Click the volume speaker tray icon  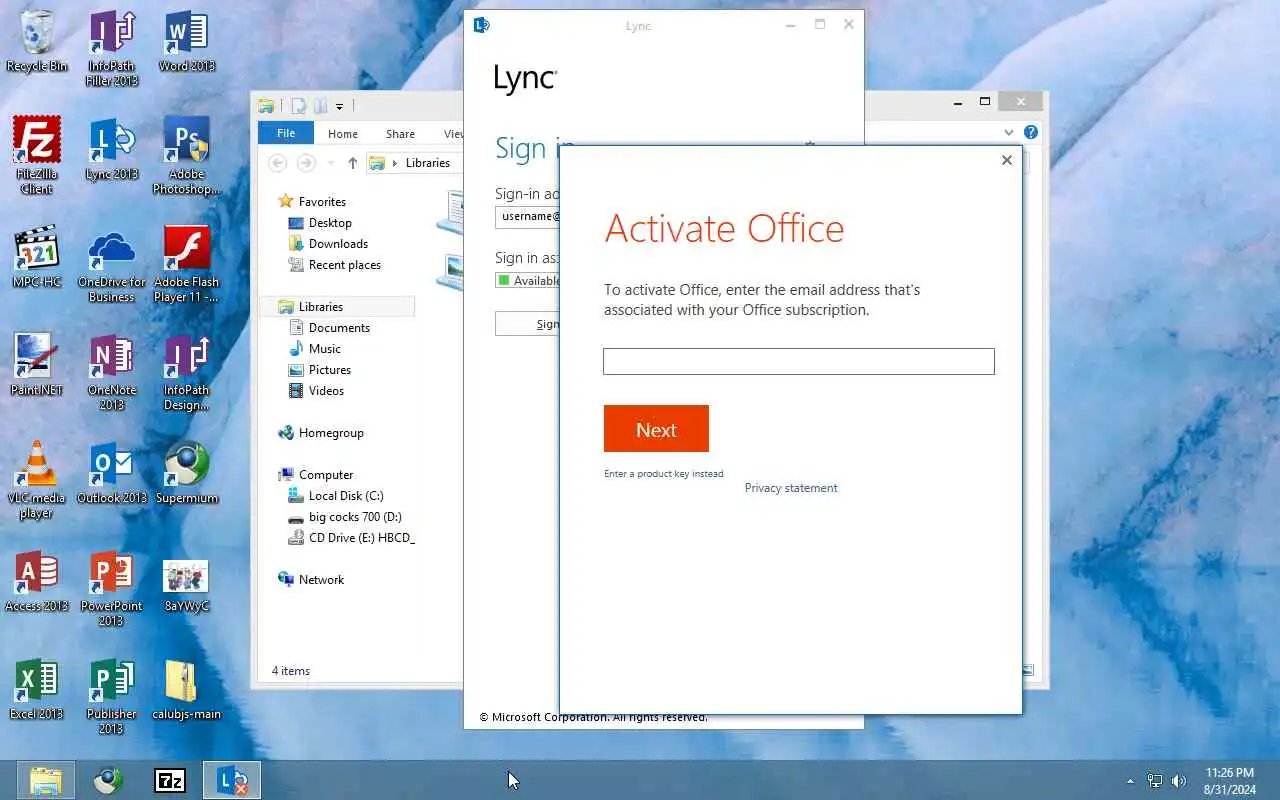pos(1179,781)
